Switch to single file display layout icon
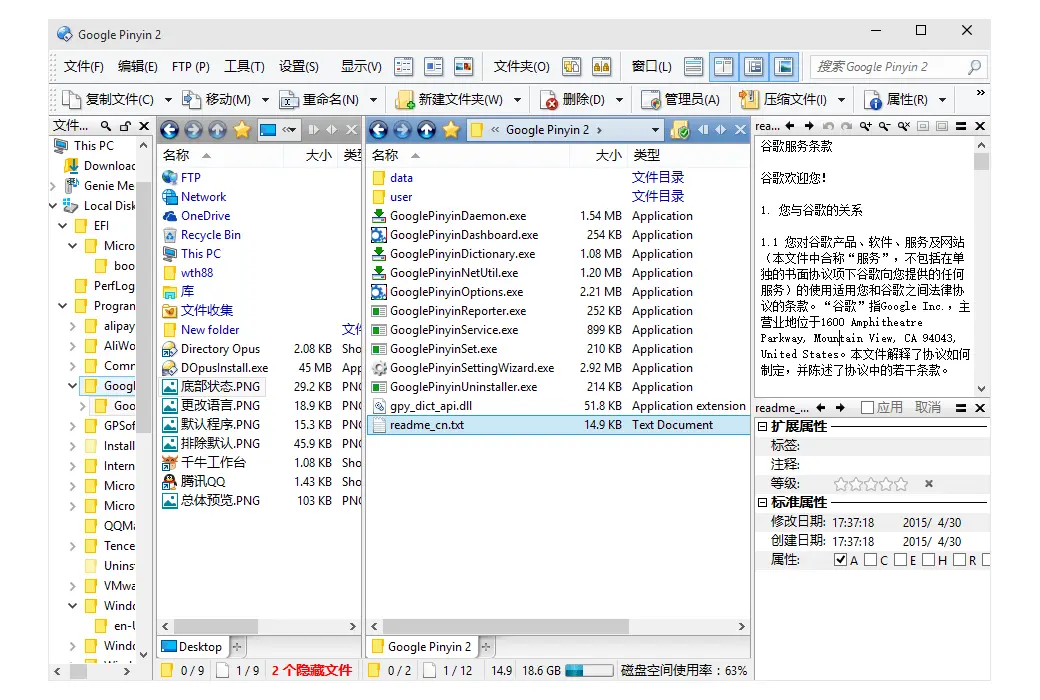 pos(694,66)
